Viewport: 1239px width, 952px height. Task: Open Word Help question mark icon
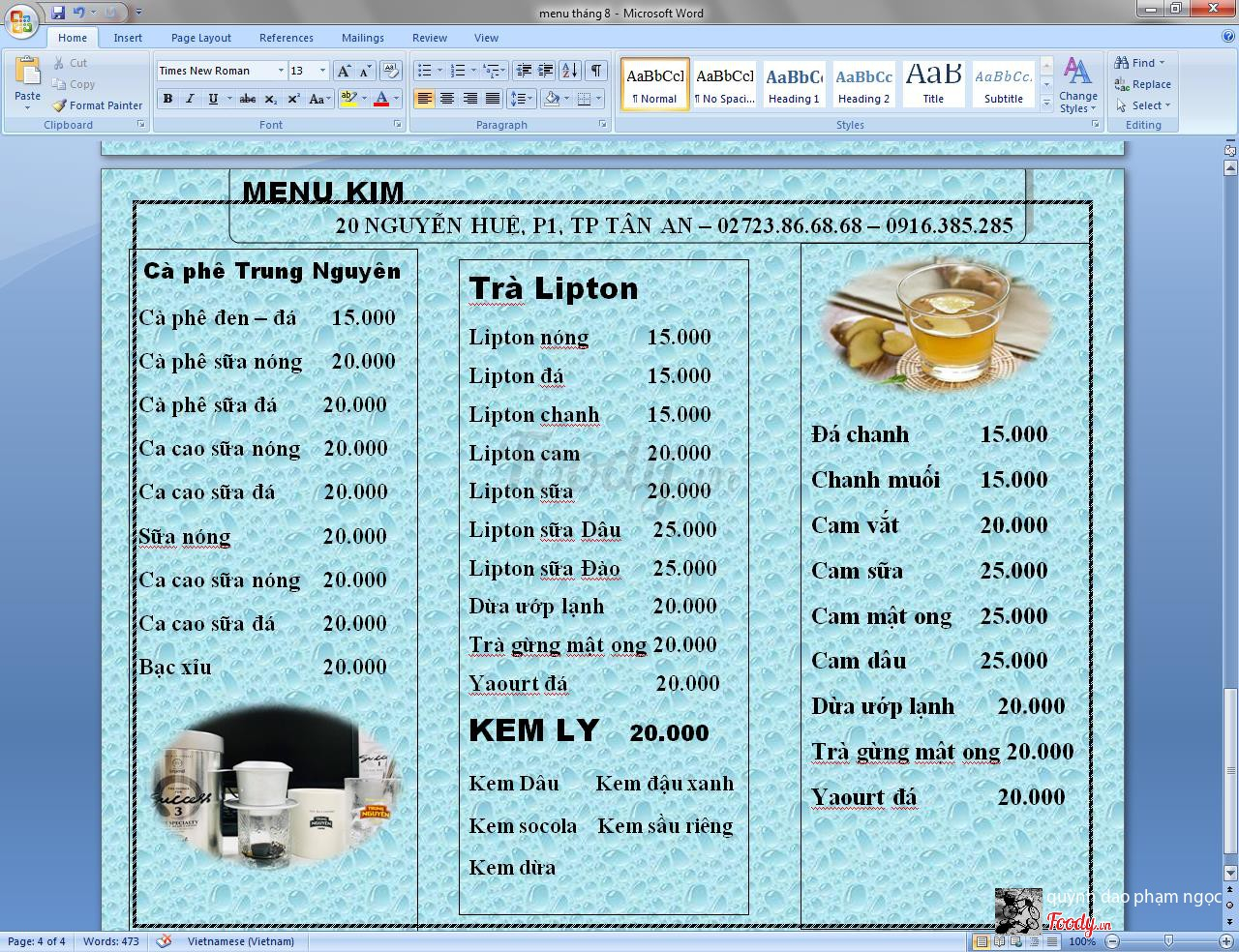tap(1227, 37)
